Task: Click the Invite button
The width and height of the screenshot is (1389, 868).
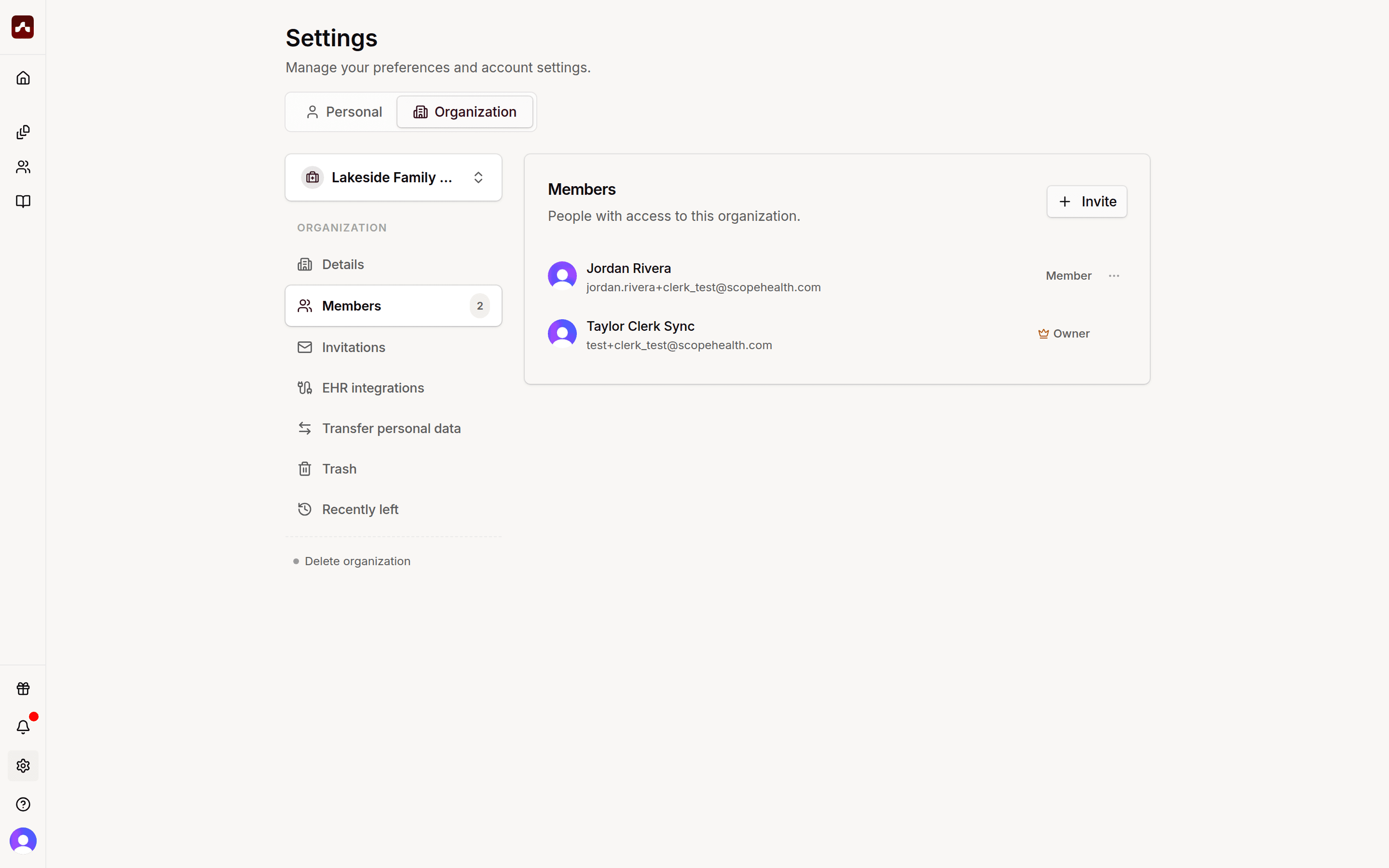Action: coord(1087,202)
